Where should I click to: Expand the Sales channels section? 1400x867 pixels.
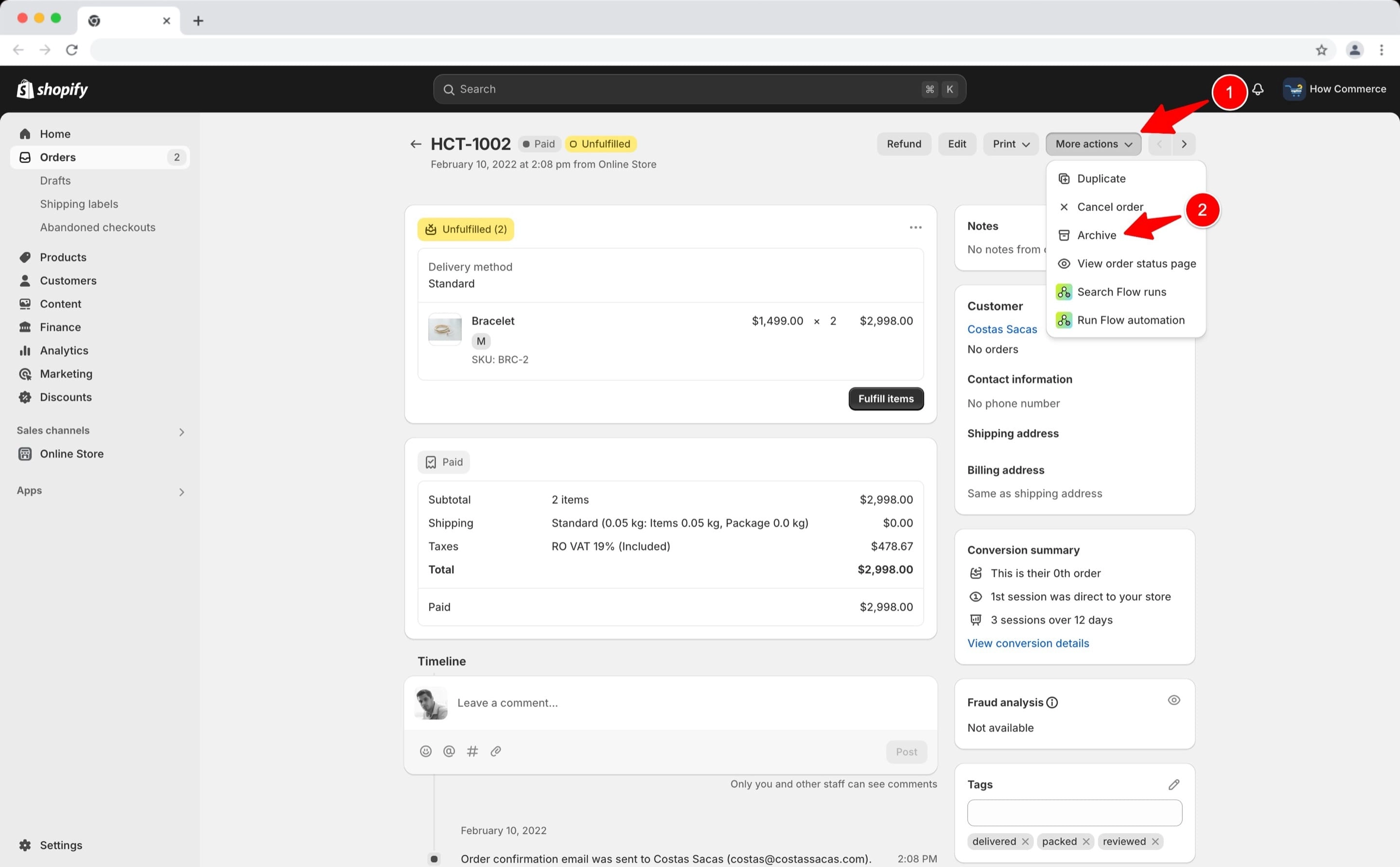181,432
